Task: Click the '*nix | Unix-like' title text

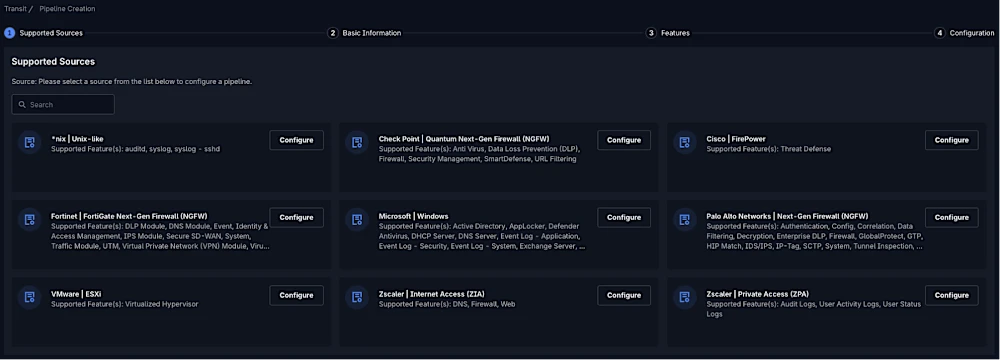Action: 77,139
